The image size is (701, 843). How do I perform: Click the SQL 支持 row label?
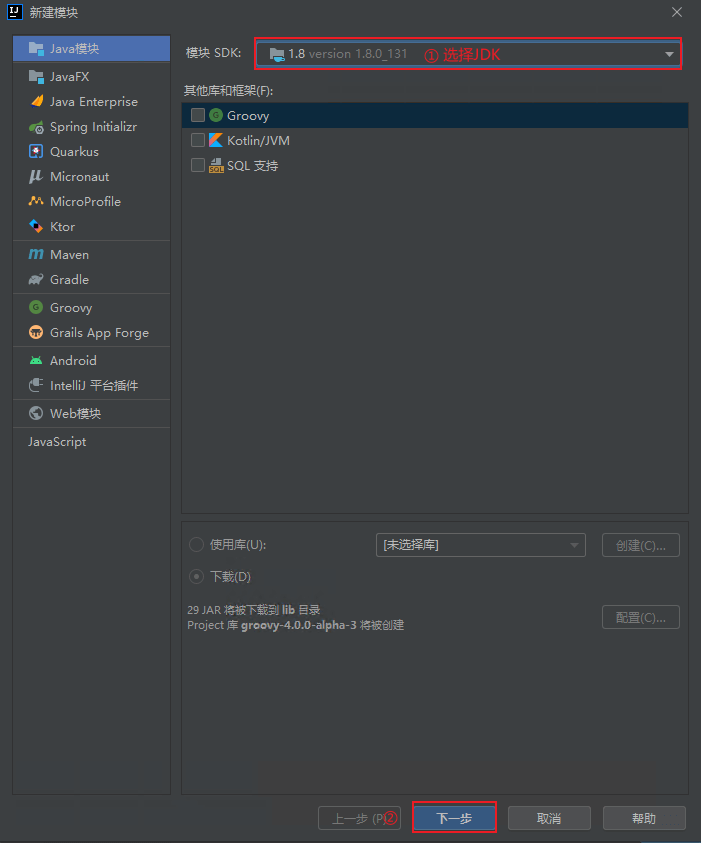tap(253, 166)
